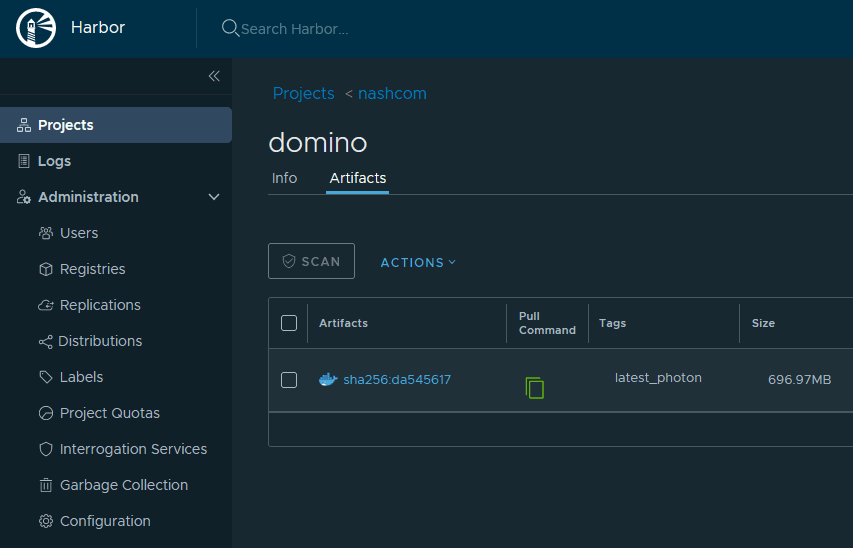Click the Users group icon
The height and width of the screenshot is (548, 853).
(46, 233)
